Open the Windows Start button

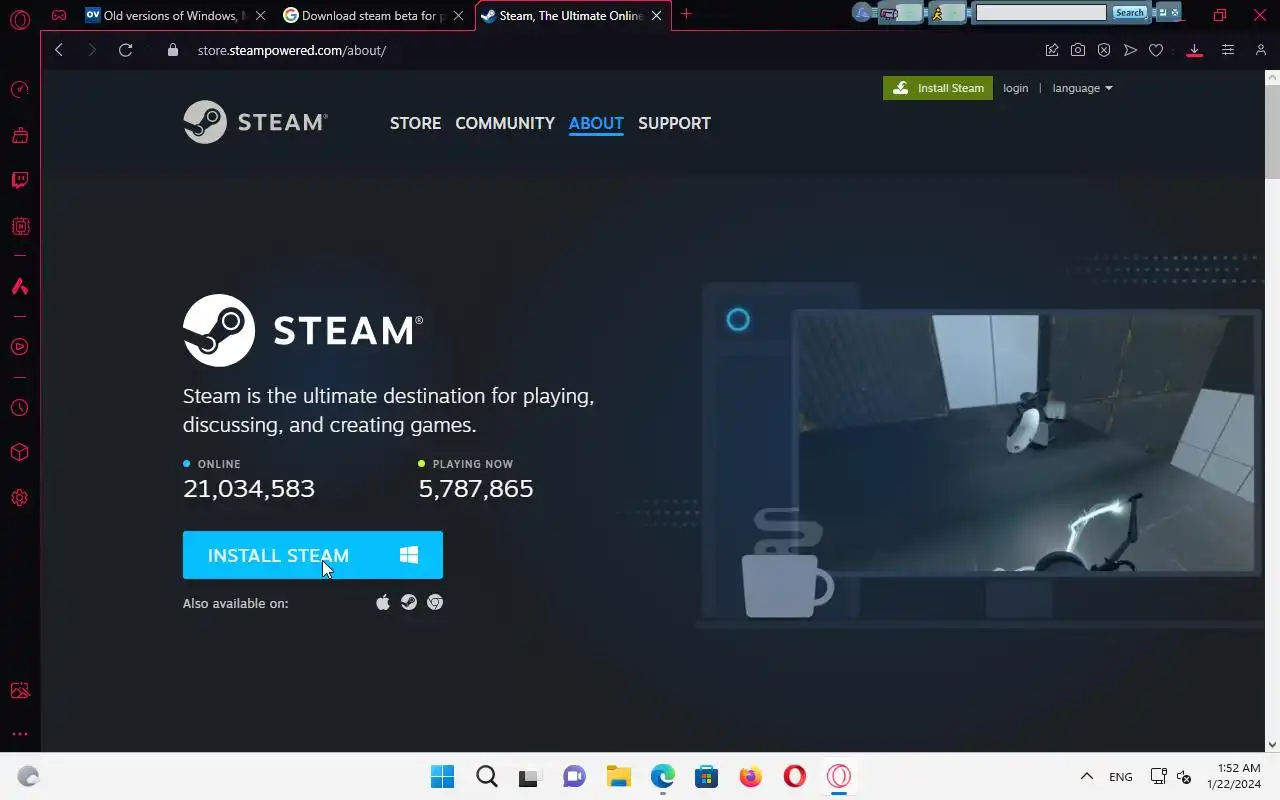[442, 776]
